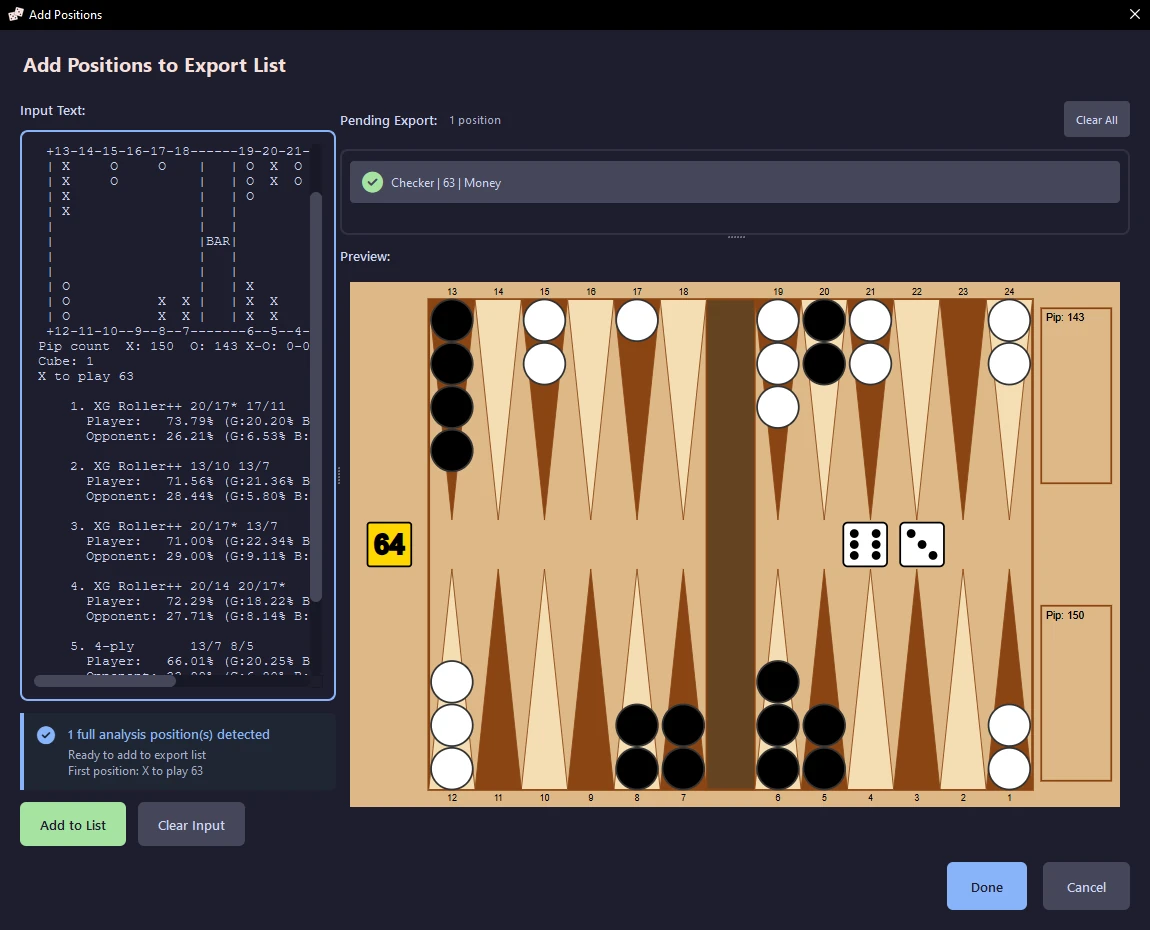This screenshot has height=930, width=1150.
Task: Click the splitter handle above the Preview label
Action: (x=736, y=237)
